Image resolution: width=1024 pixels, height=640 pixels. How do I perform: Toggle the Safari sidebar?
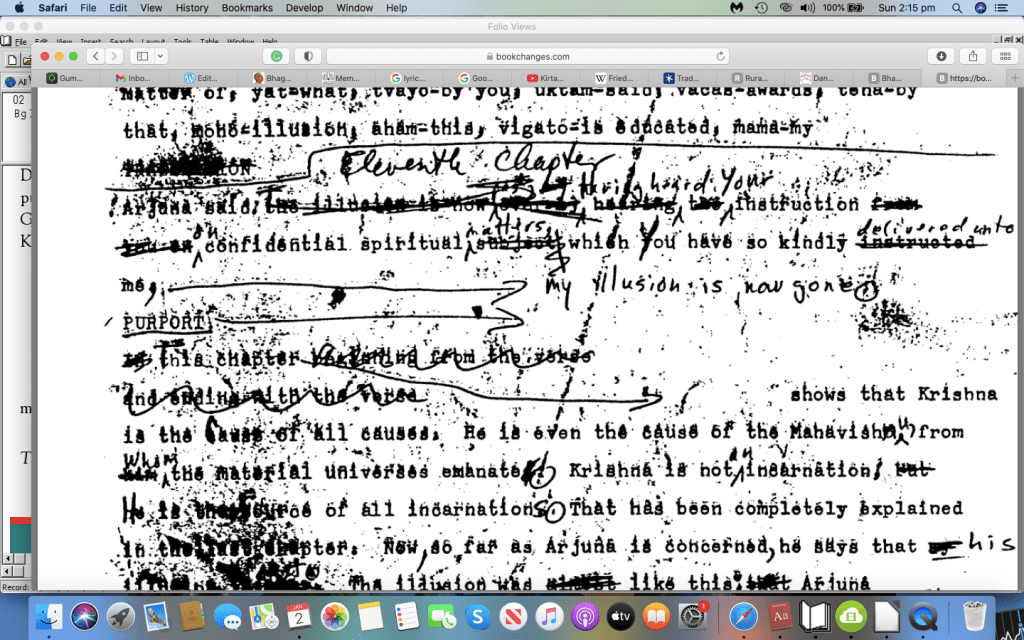tap(142, 56)
